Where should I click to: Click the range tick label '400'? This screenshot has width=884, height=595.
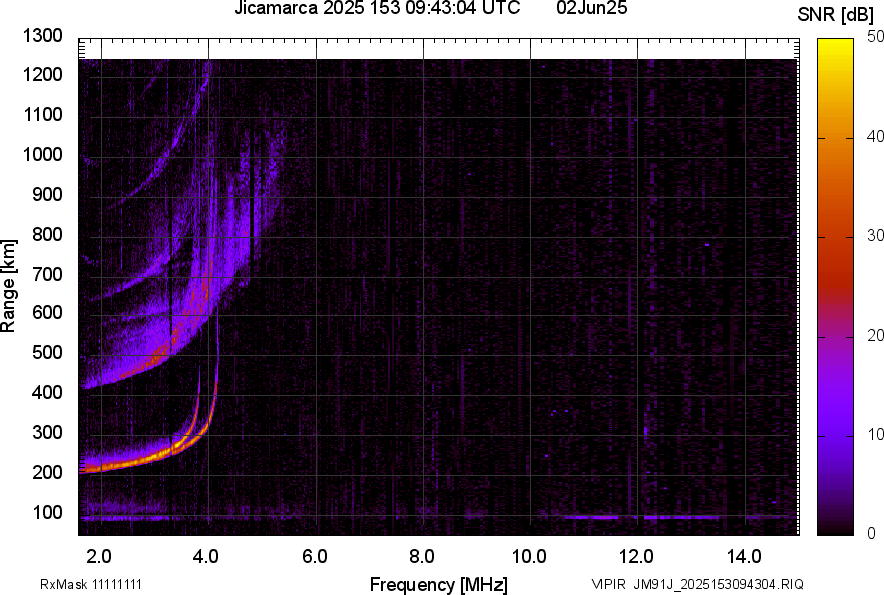click(x=47, y=392)
